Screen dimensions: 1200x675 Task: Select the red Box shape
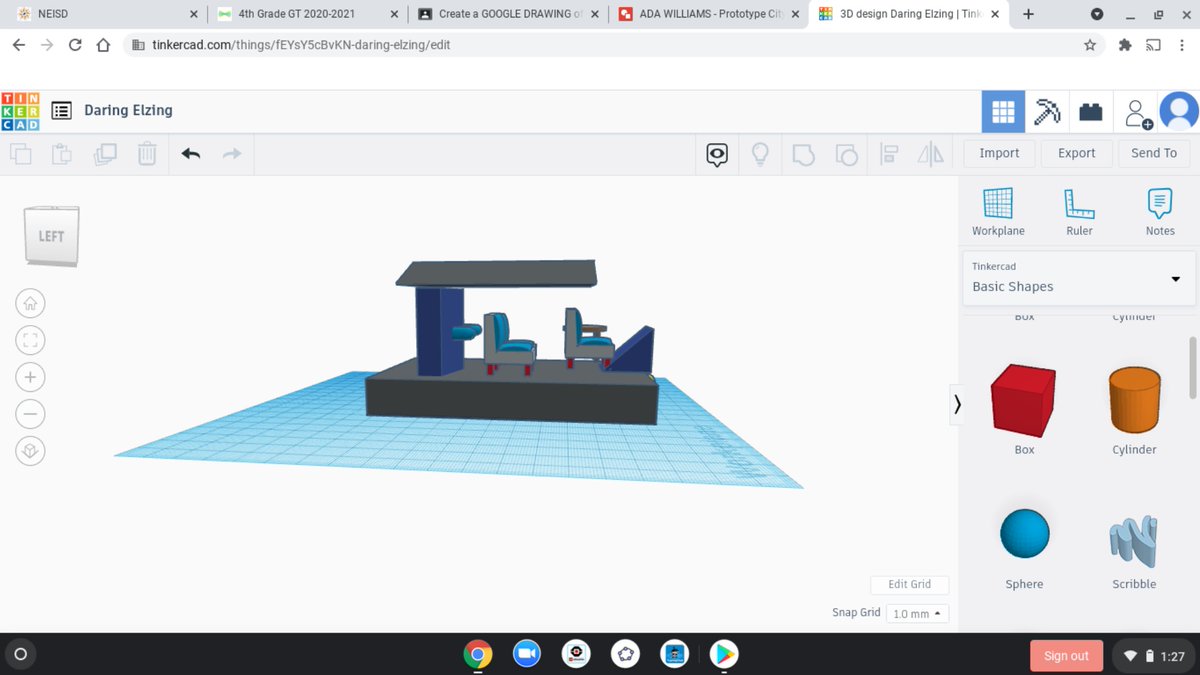pyautogui.click(x=1024, y=399)
